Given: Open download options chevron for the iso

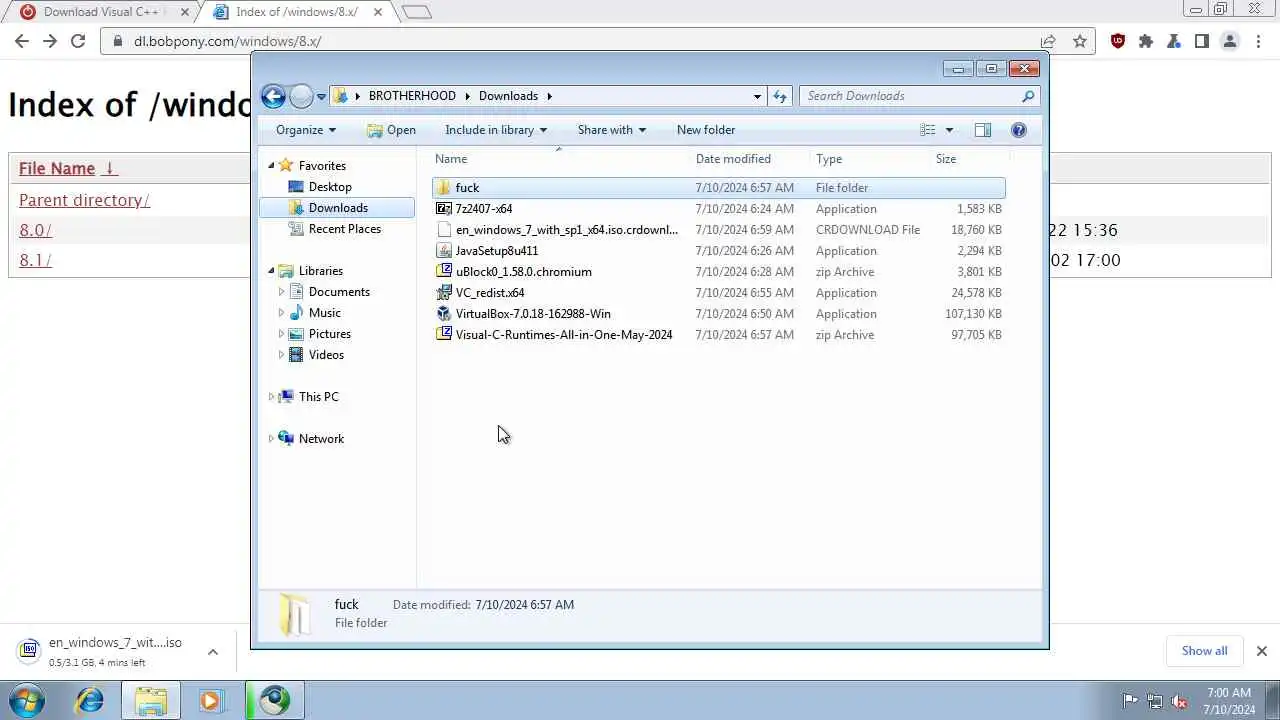Looking at the screenshot, I should pyautogui.click(x=213, y=652).
